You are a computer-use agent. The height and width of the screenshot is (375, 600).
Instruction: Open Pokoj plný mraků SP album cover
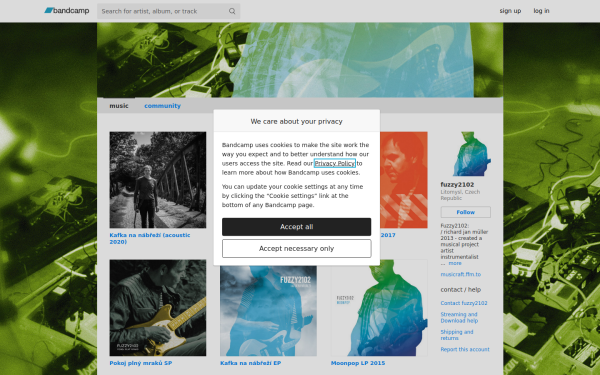point(158,308)
